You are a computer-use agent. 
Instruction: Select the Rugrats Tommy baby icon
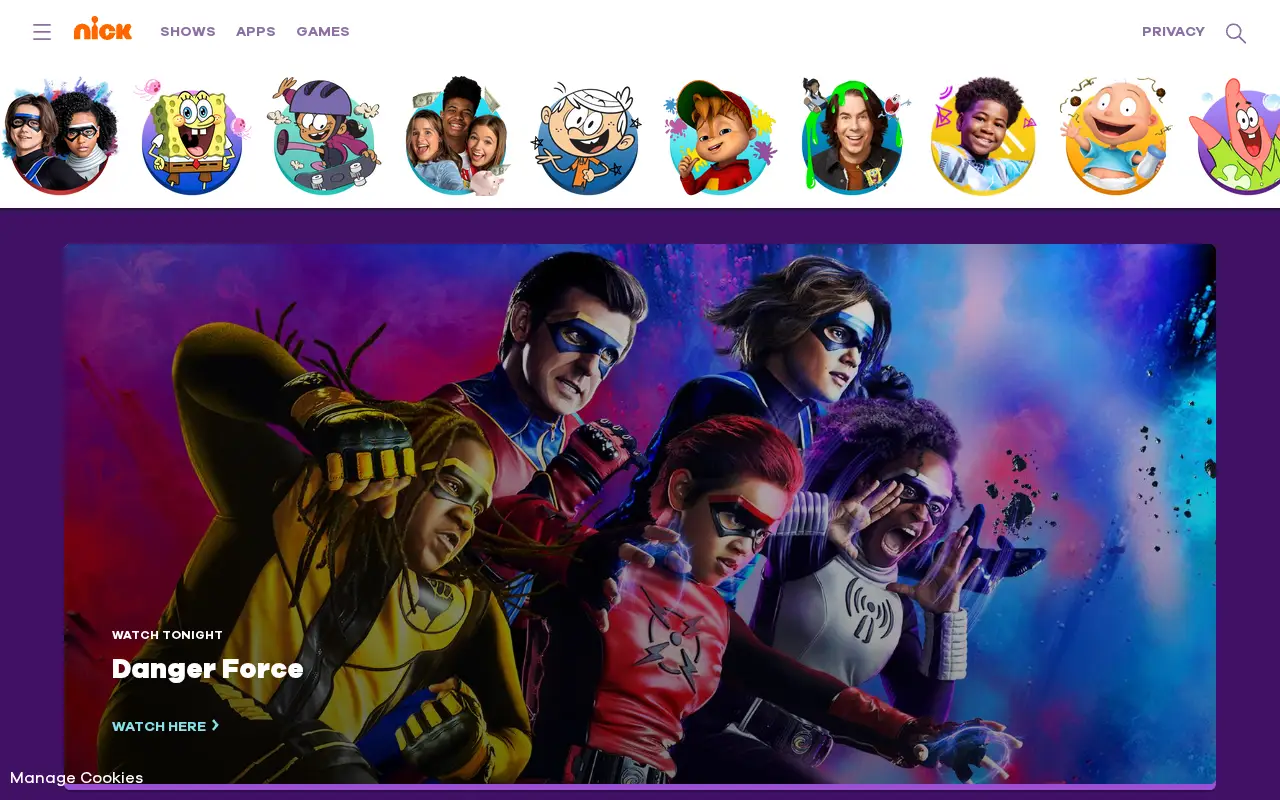[1115, 136]
